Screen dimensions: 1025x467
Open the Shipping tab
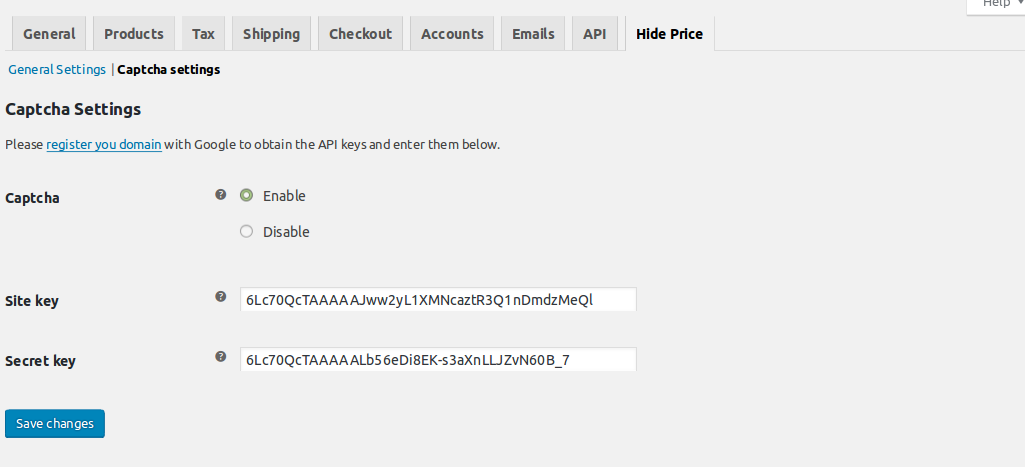(271, 34)
